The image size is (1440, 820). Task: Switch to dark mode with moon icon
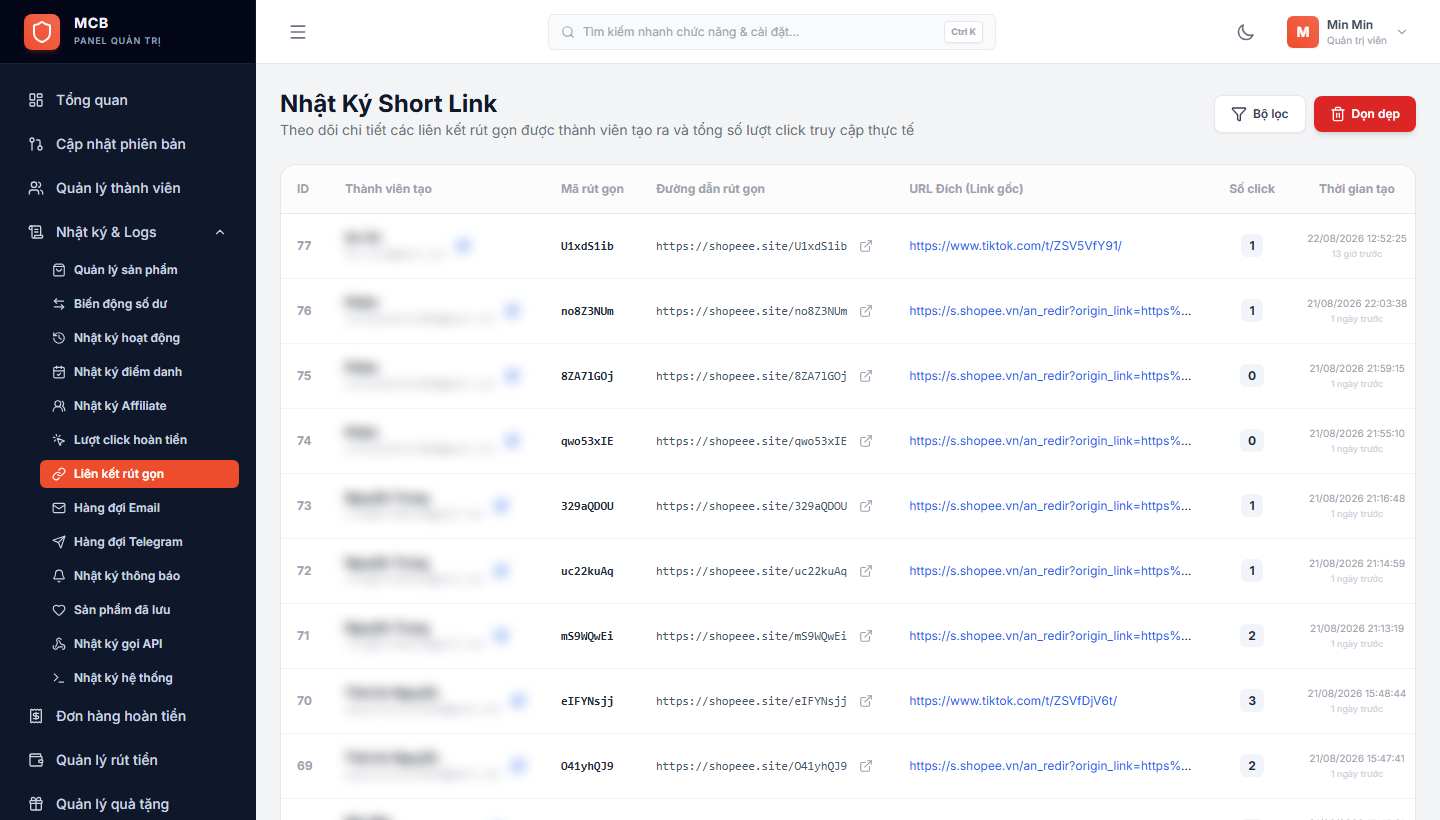pos(1245,32)
